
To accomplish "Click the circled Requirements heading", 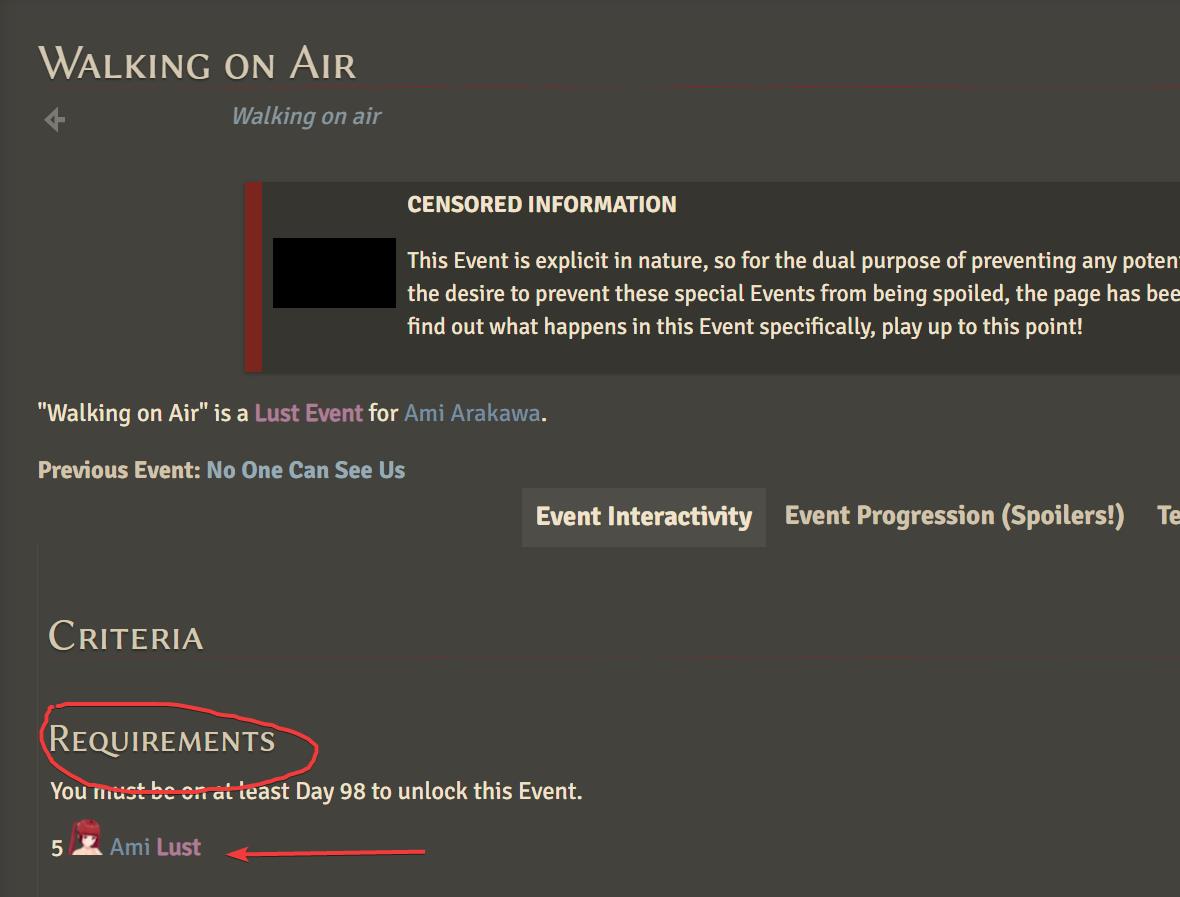I will point(162,741).
